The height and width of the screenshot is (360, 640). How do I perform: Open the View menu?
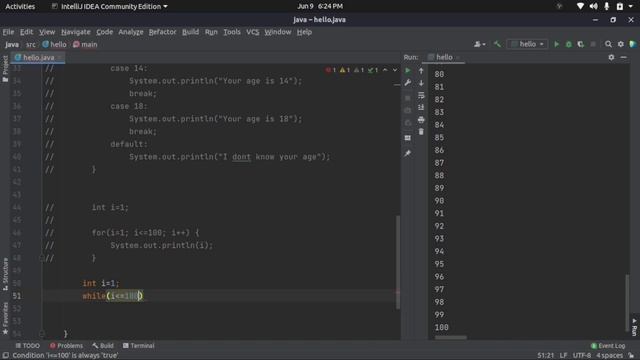coord(47,32)
